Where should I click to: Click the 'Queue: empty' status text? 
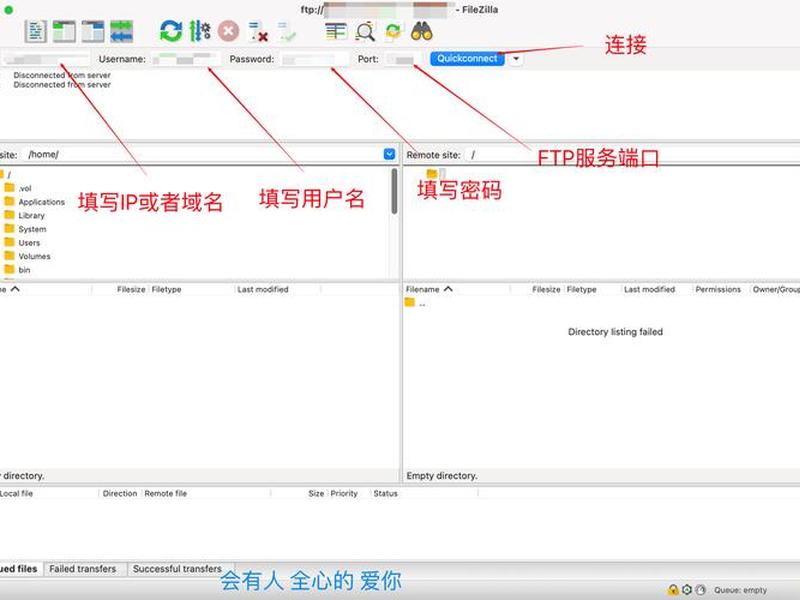click(x=740, y=590)
